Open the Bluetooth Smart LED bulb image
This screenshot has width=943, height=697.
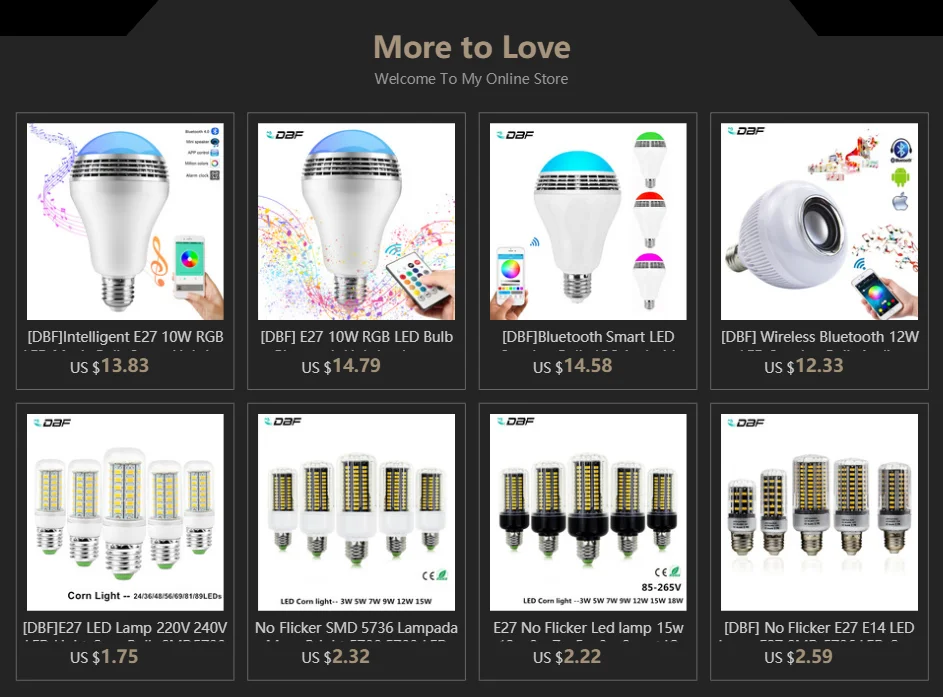coord(588,221)
